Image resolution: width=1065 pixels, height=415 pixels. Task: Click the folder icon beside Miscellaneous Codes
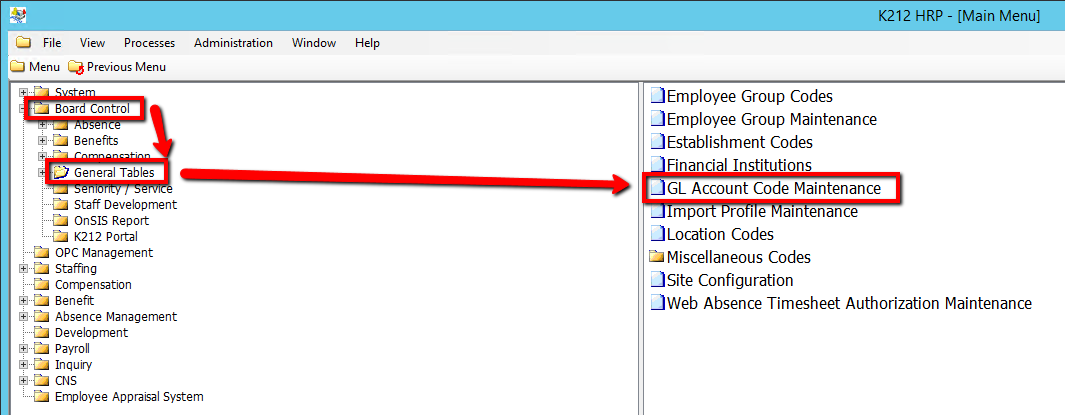[657, 257]
